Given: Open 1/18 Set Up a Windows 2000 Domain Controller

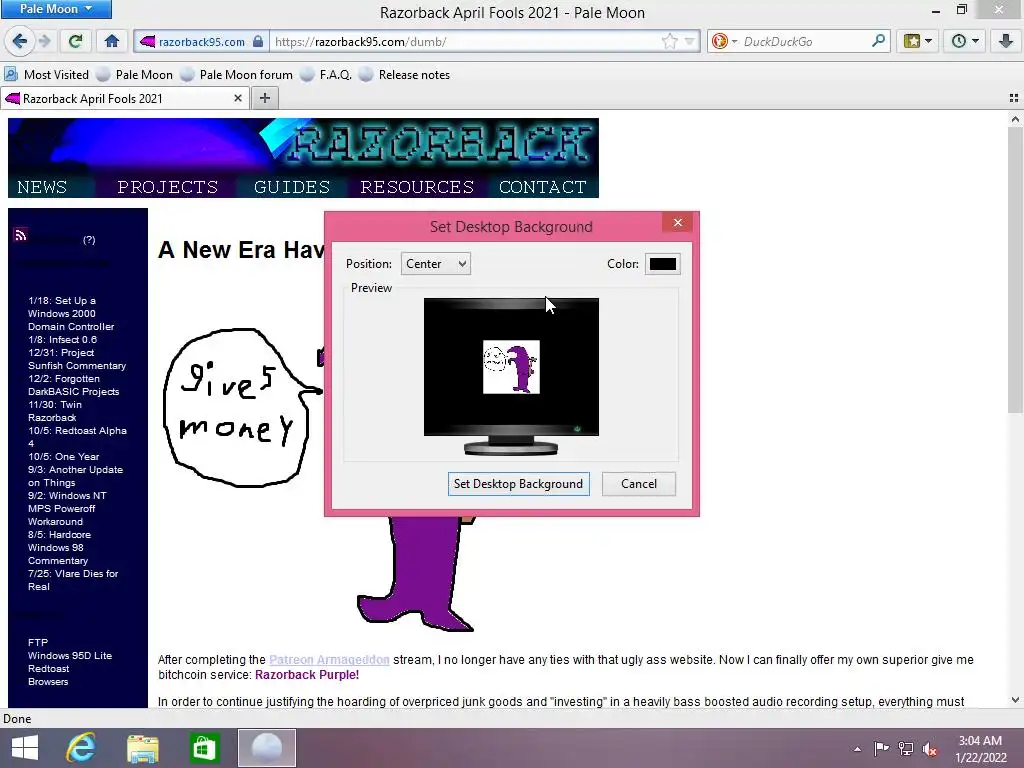Looking at the screenshot, I should 71,313.
